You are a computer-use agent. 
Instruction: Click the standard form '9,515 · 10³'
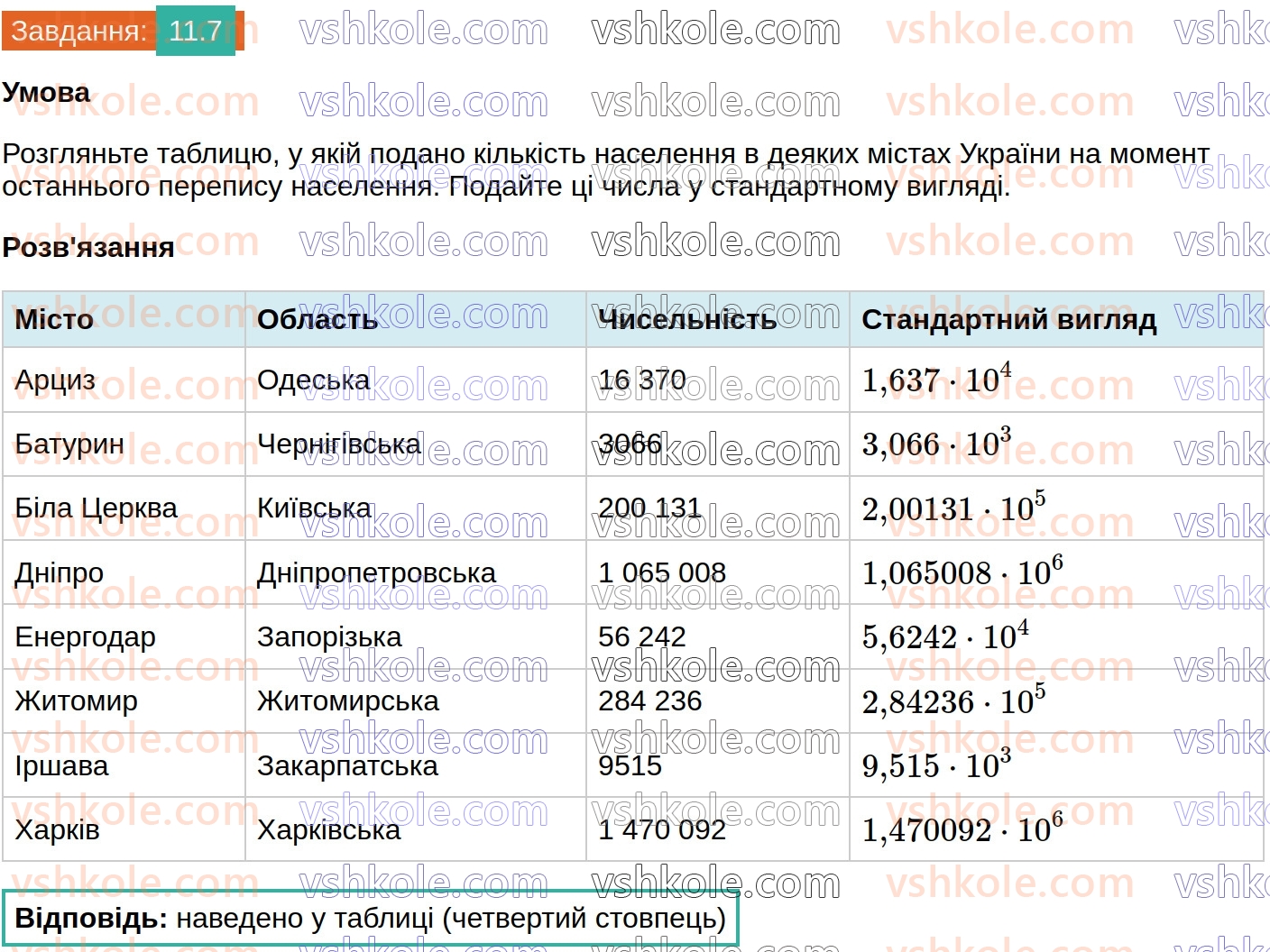coord(936,764)
